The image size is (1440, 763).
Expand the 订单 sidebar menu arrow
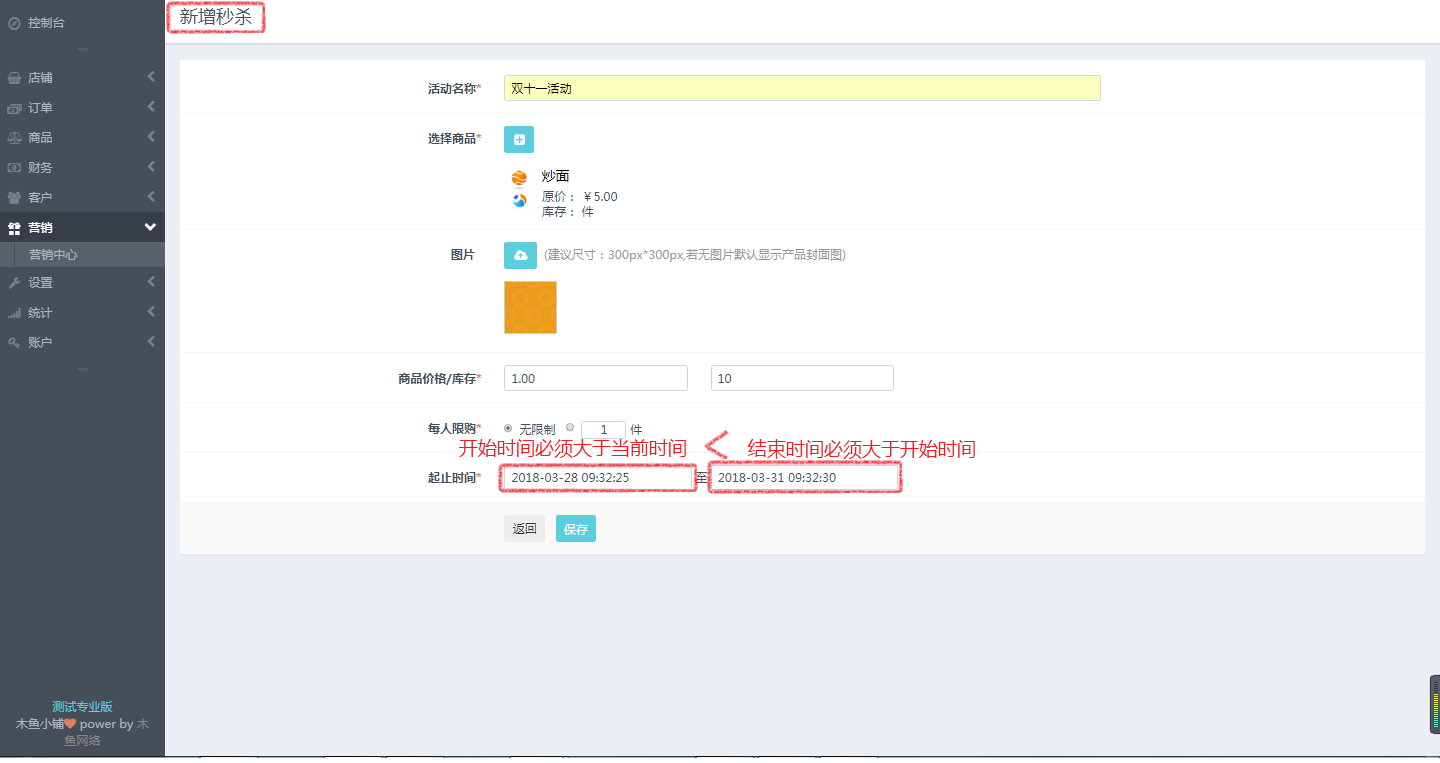[x=151, y=107]
